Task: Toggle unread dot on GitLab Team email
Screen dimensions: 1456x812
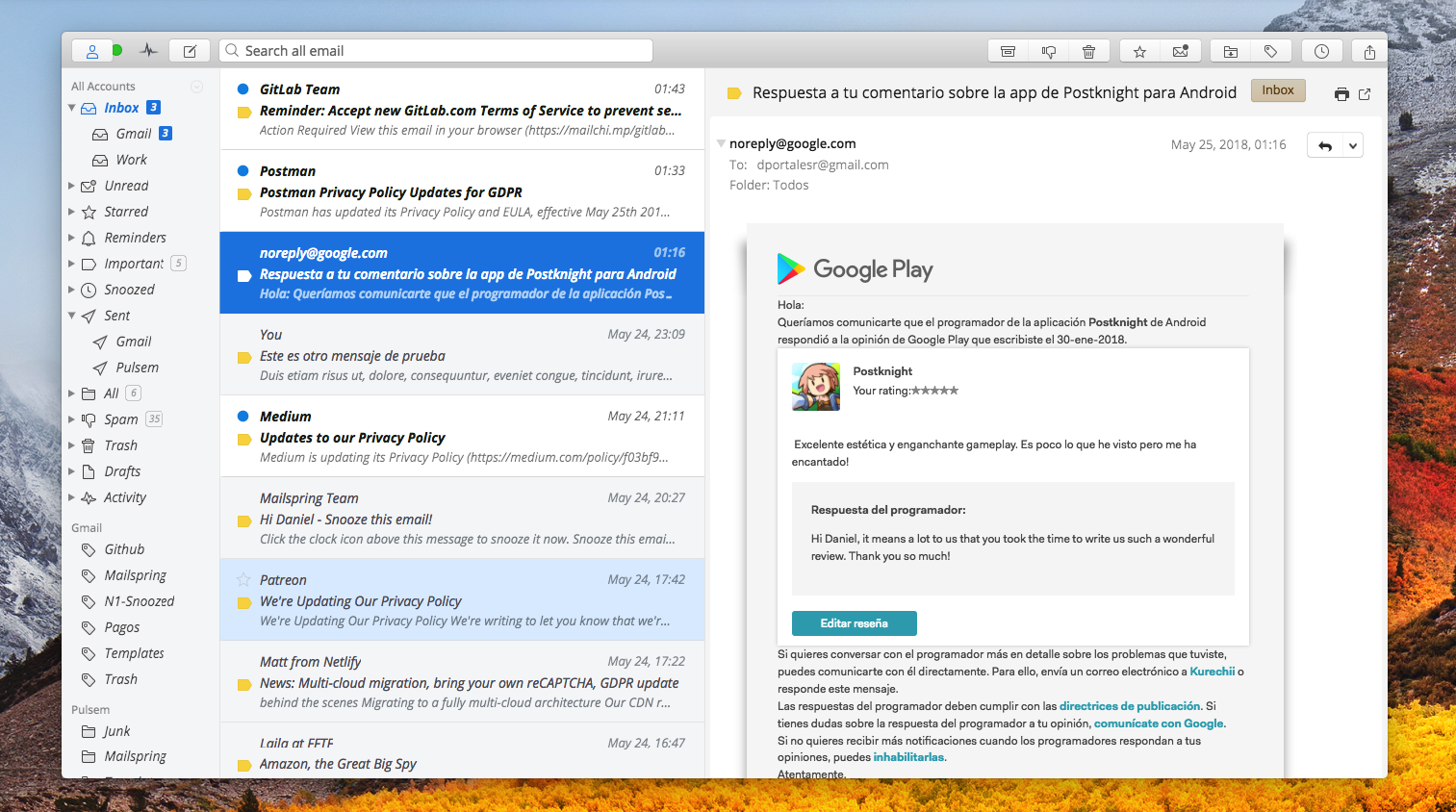Action: [243, 89]
